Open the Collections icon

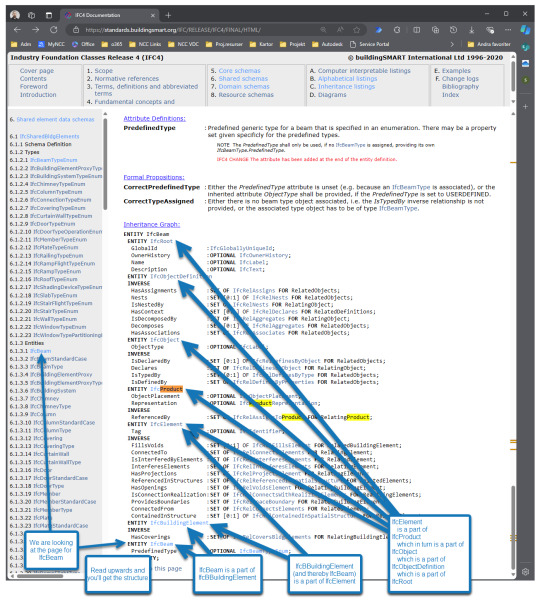(x=435, y=30)
